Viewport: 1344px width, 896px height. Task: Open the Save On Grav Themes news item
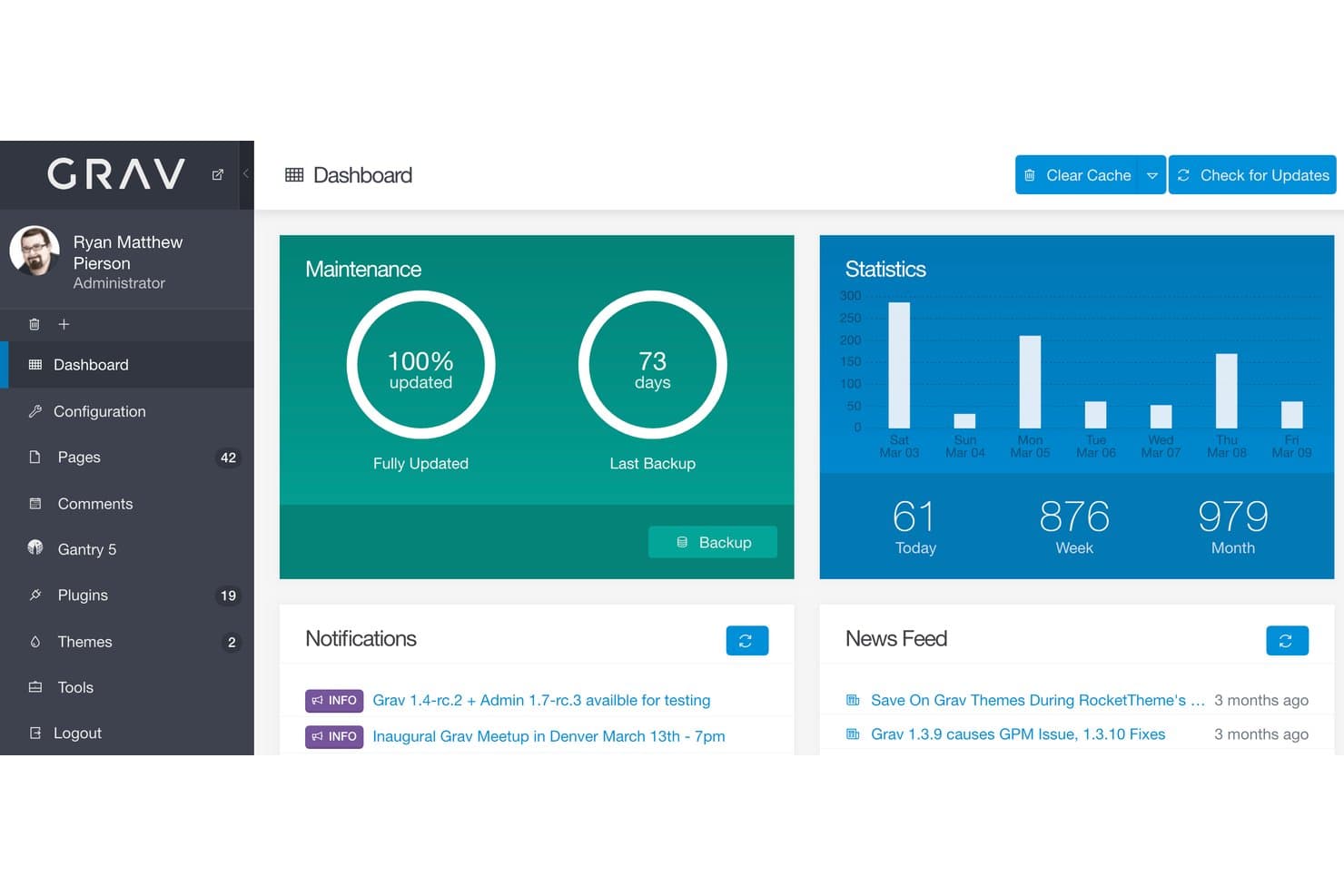(x=1038, y=700)
